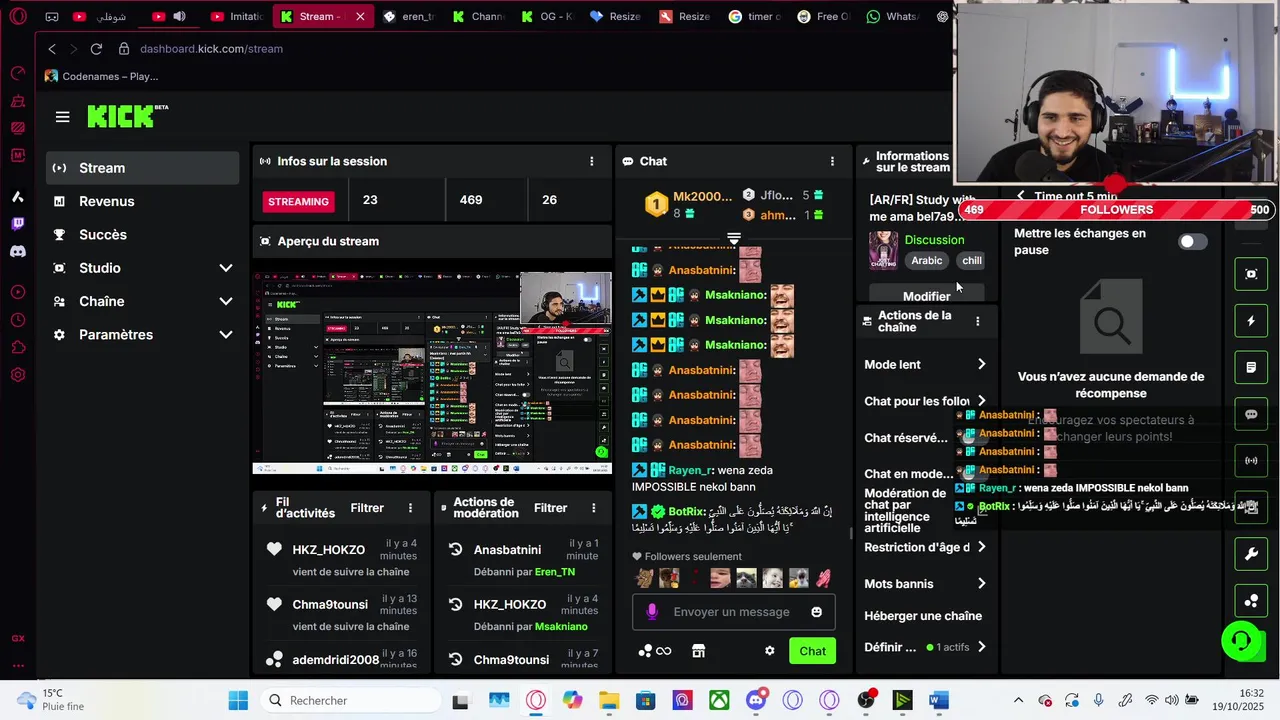Open the hamburger menu beside the Kick logo
The width and height of the screenshot is (1280, 720).
62,117
